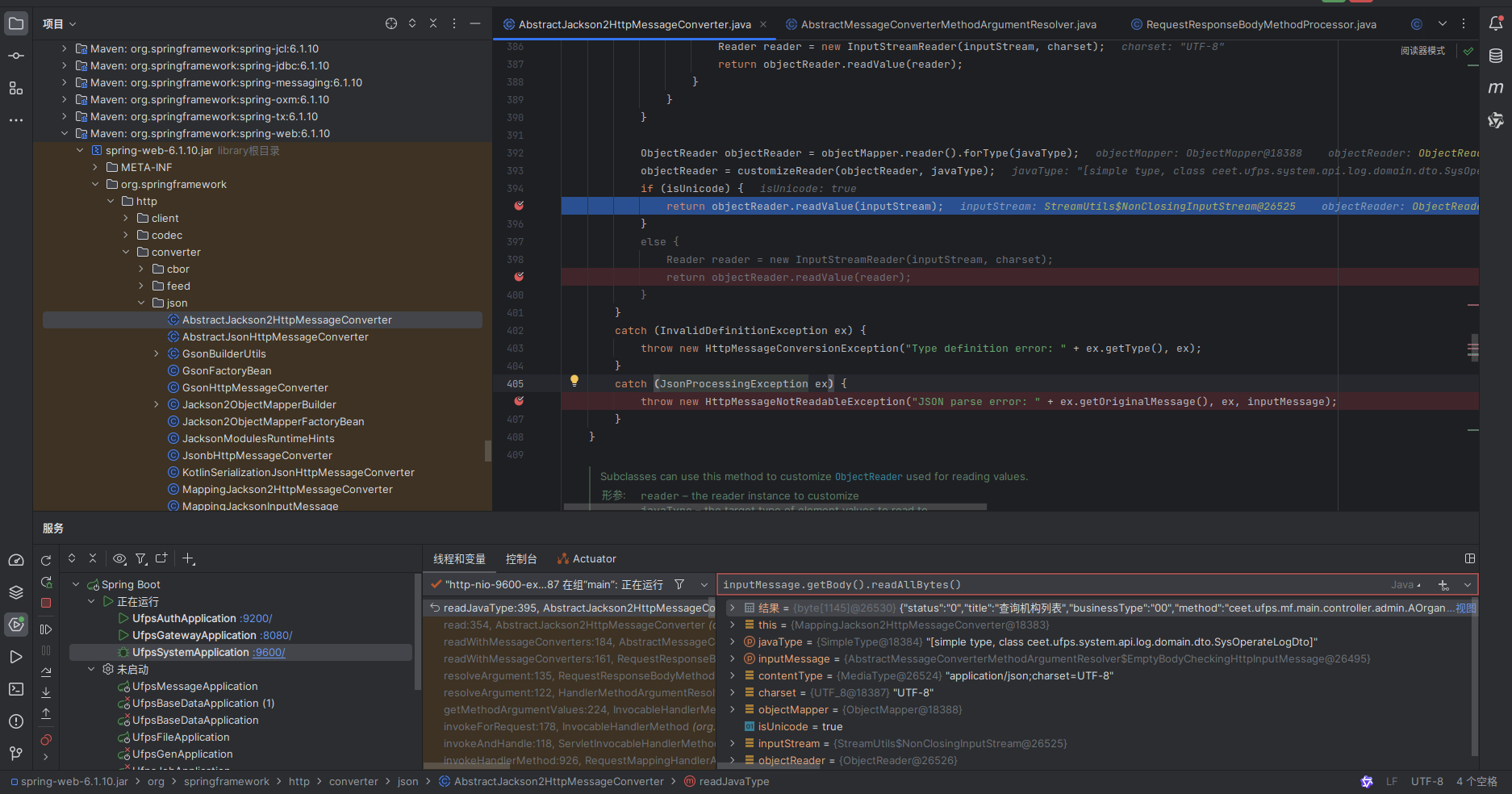Toggle the eye view options in Services toolbar
1512x794 pixels.
[119, 558]
